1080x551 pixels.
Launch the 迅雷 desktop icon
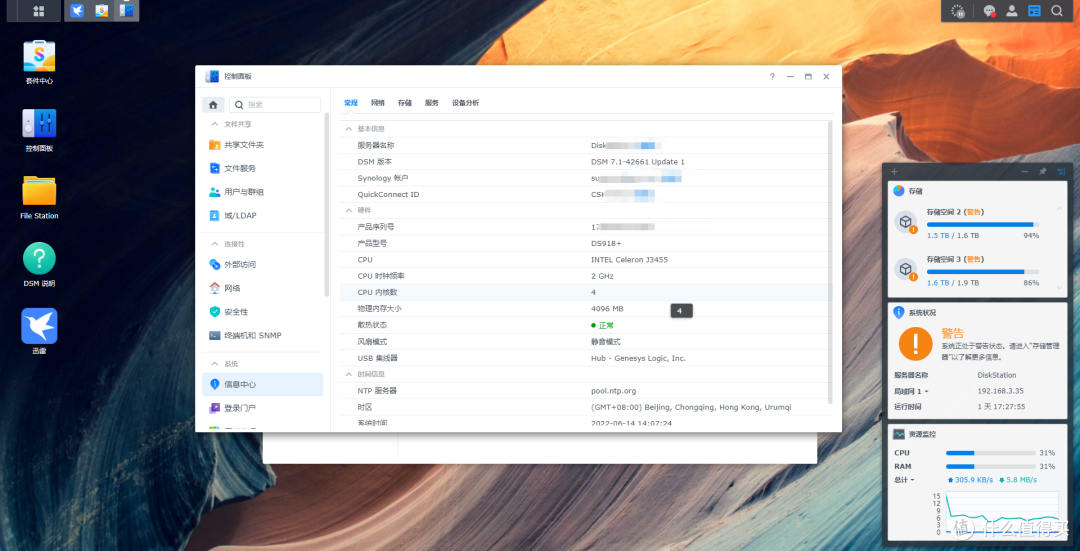point(39,332)
